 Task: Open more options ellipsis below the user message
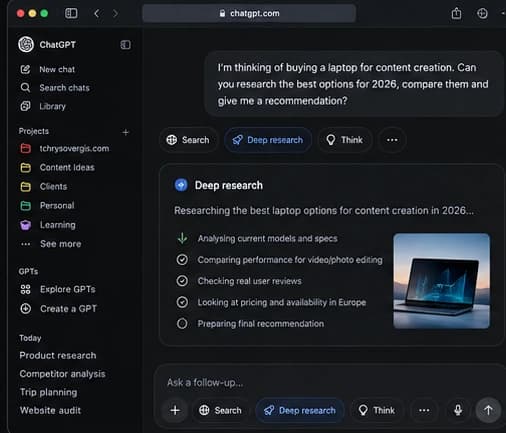point(392,140)
